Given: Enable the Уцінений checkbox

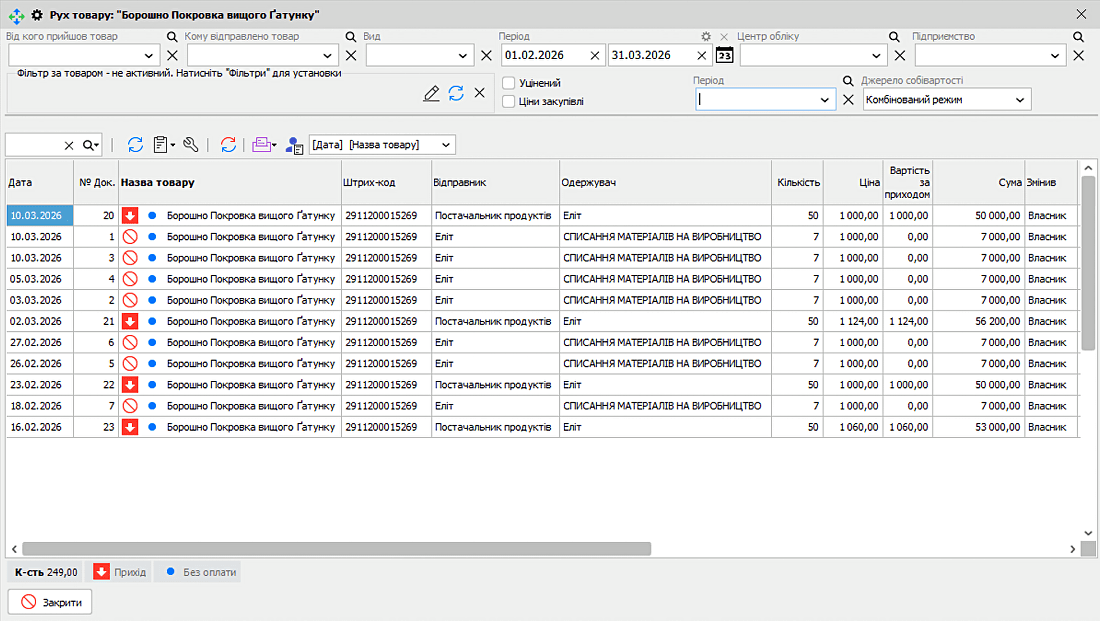Looking at the screenshot, I should (x=509, y=83).
